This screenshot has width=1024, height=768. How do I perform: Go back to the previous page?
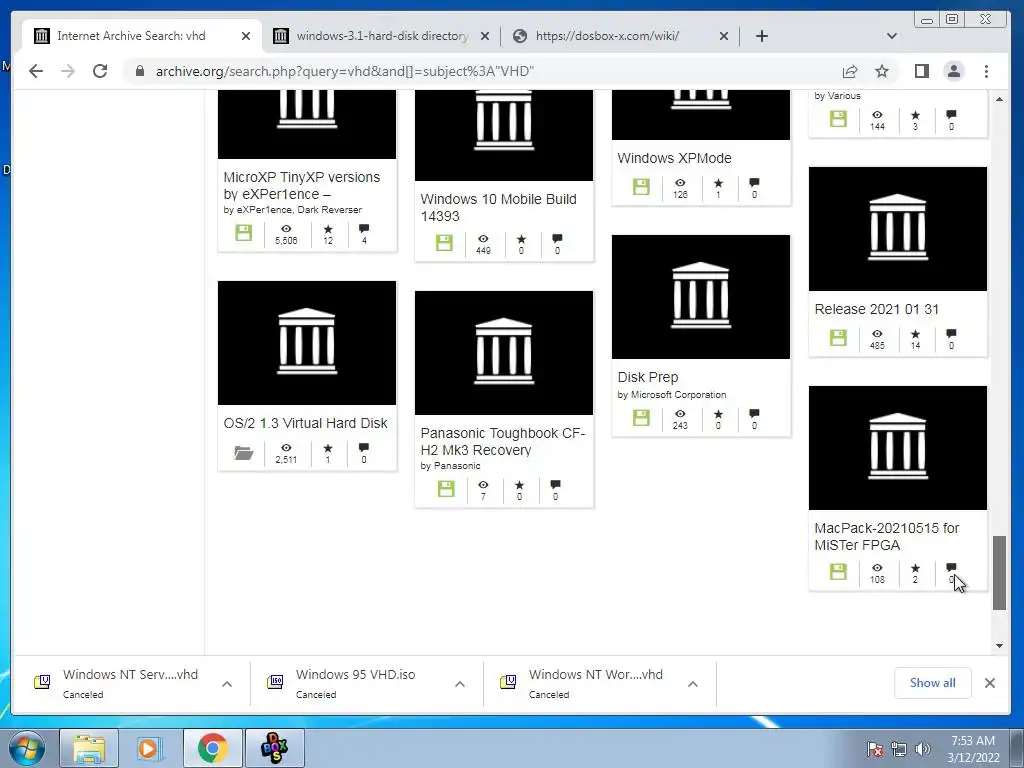(36, 71)
